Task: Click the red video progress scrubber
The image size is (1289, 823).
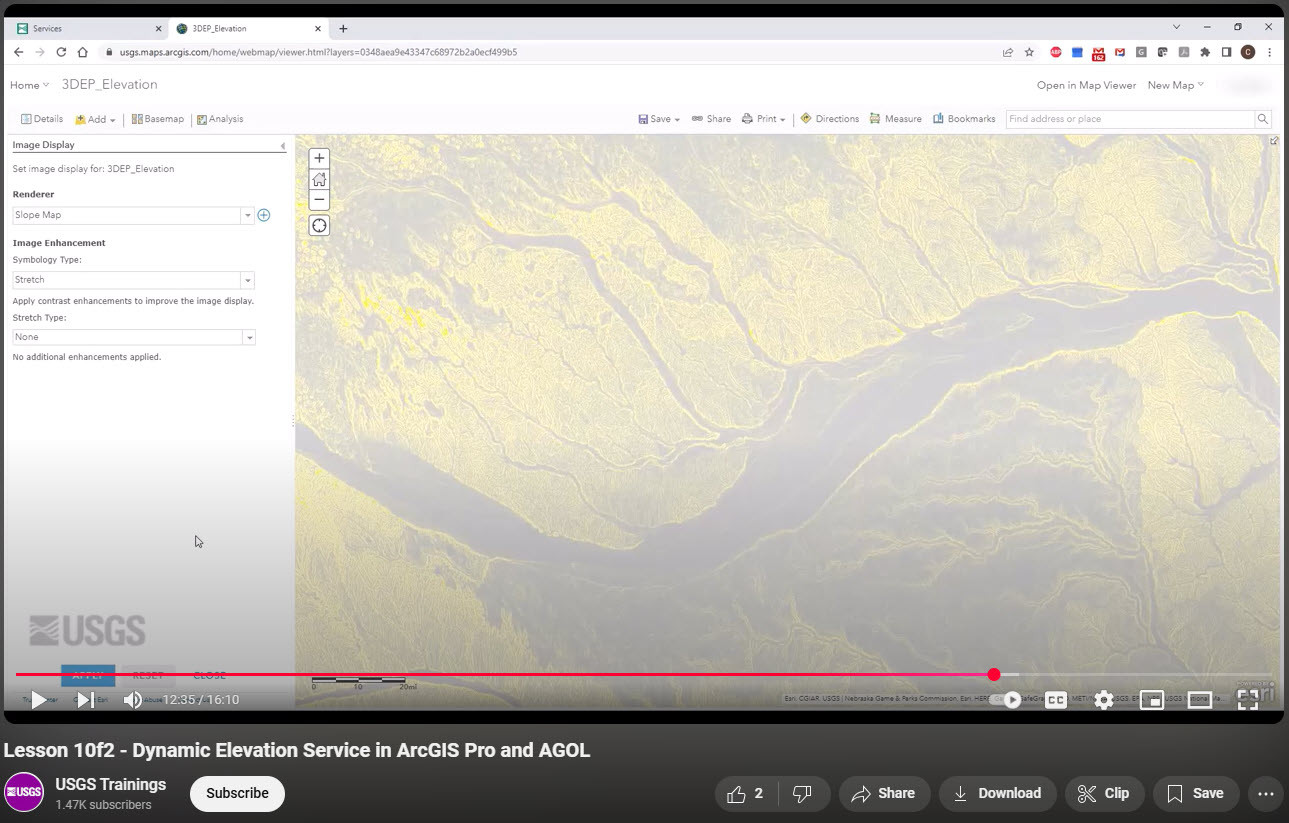Action: point(993,675)
